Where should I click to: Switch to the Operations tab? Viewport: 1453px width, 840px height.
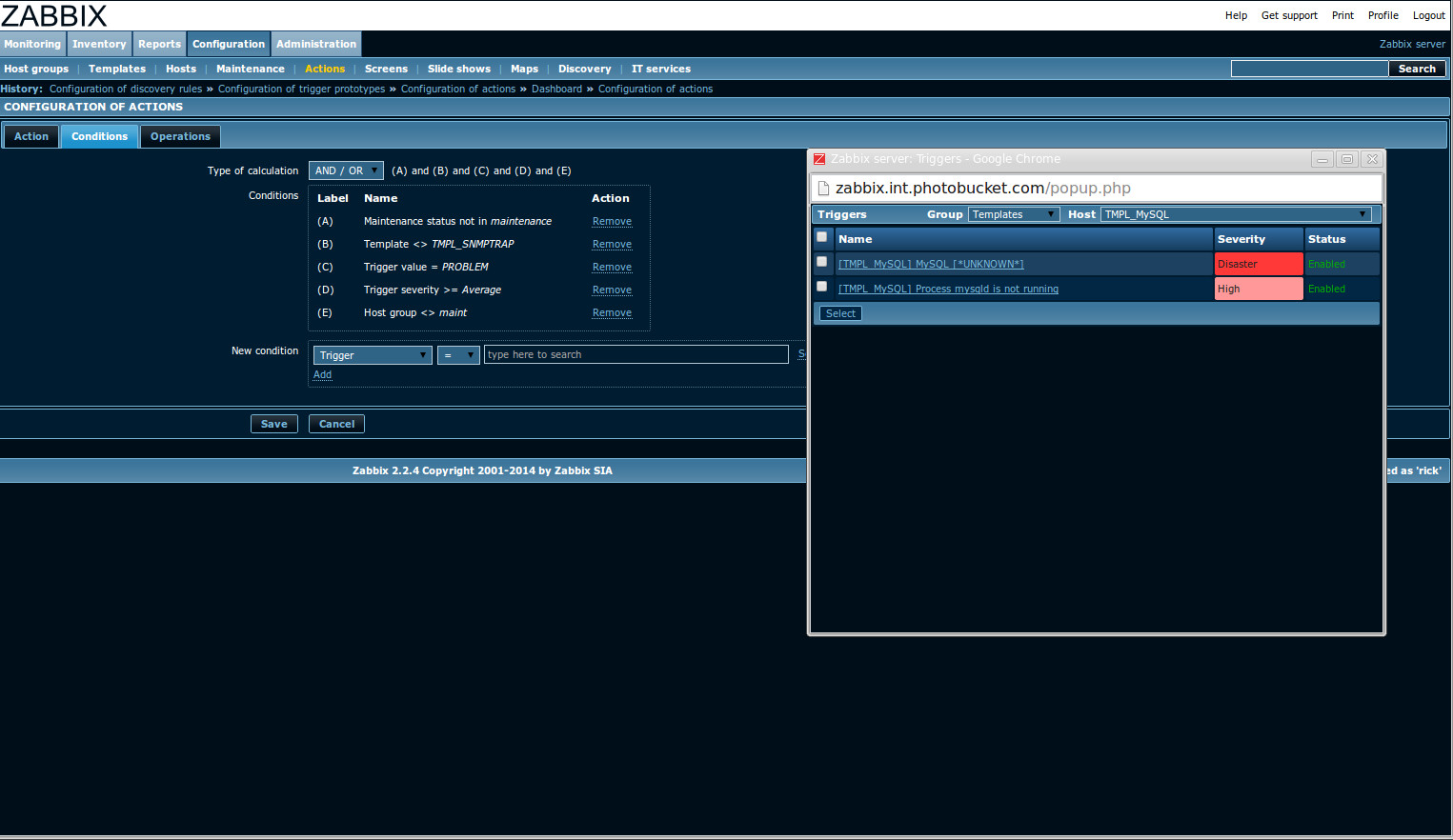point(180,136)
